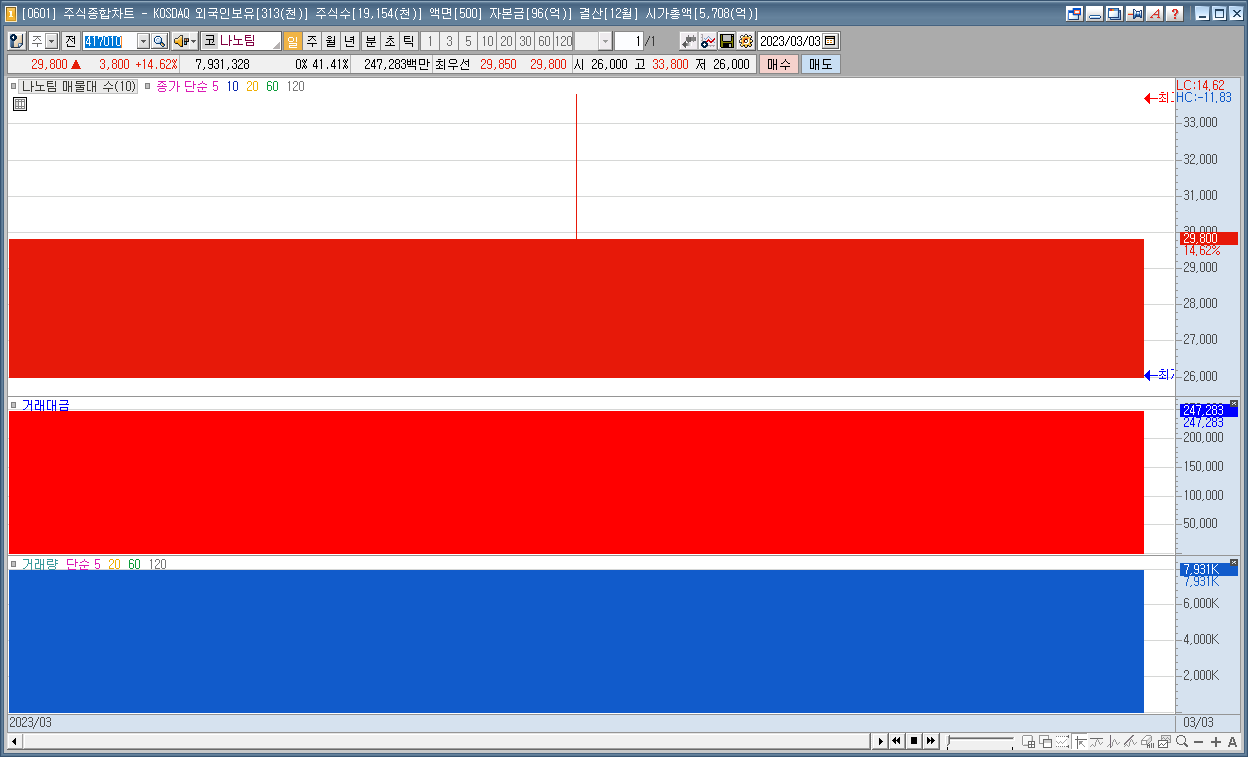
Task: Expand the 나노팀 stock name box corner
Action: pyautogui.click(x=276, y=46)
